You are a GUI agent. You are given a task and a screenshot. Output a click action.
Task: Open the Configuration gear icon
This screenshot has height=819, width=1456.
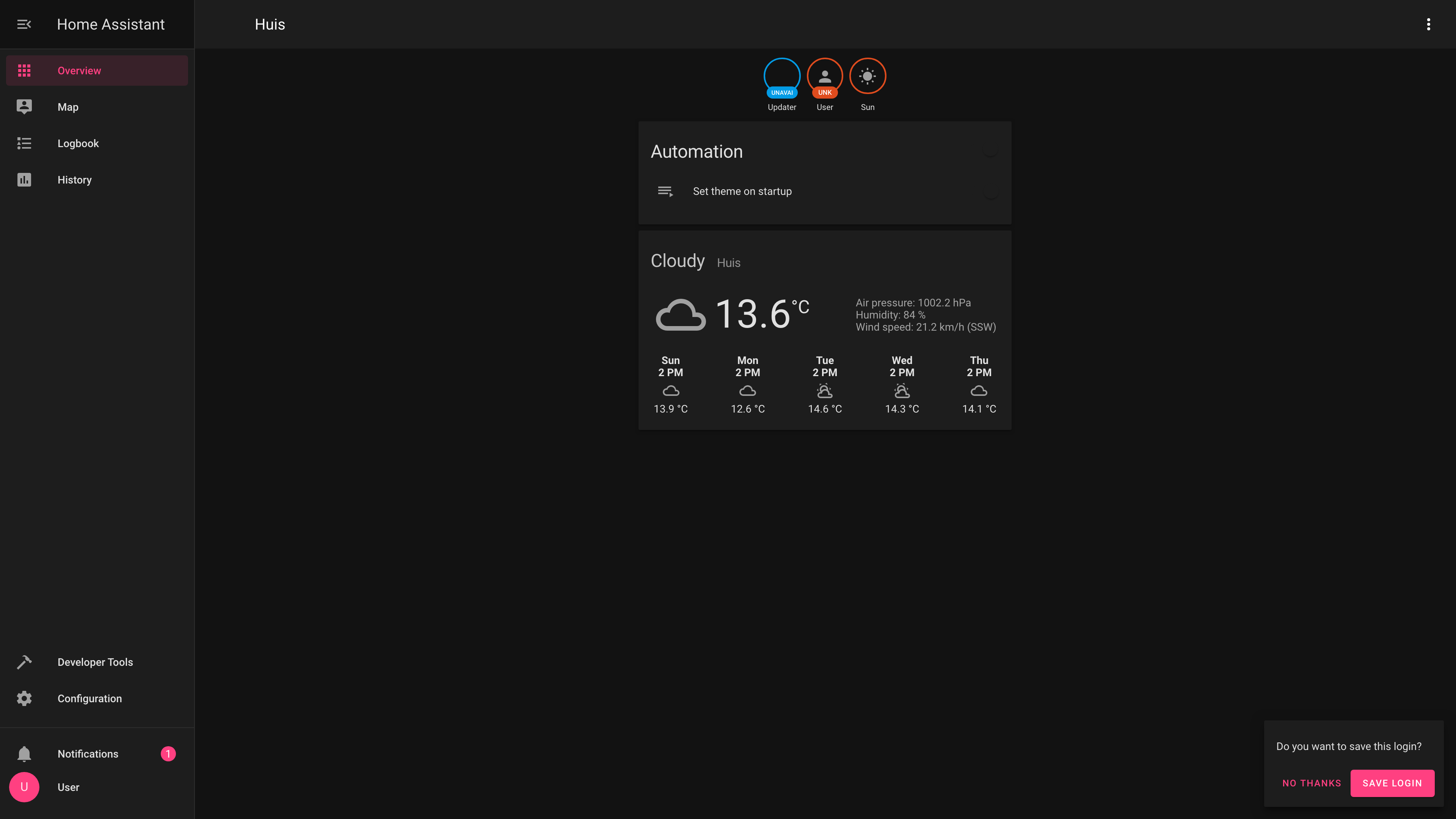24,698
